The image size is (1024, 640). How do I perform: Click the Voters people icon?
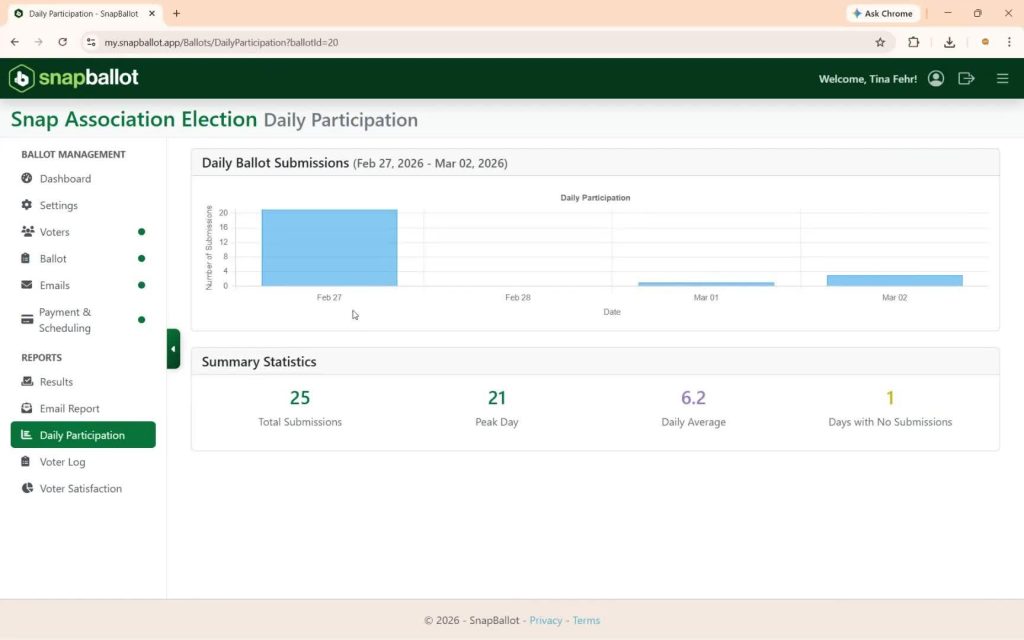pyautogui.click(x=27, y=231)
